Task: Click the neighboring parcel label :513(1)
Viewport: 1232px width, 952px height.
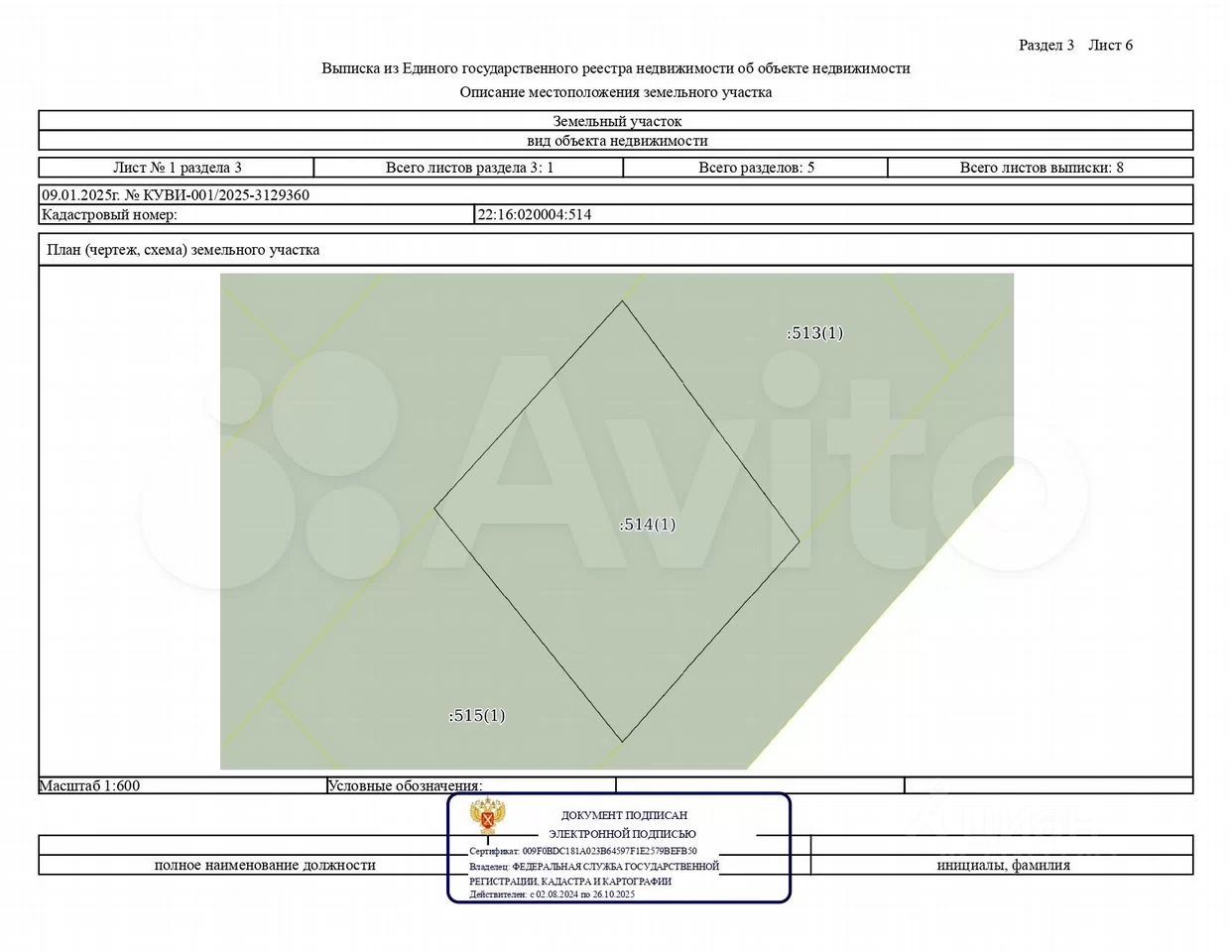Action: pyautogui.click(x=815, y=332)
